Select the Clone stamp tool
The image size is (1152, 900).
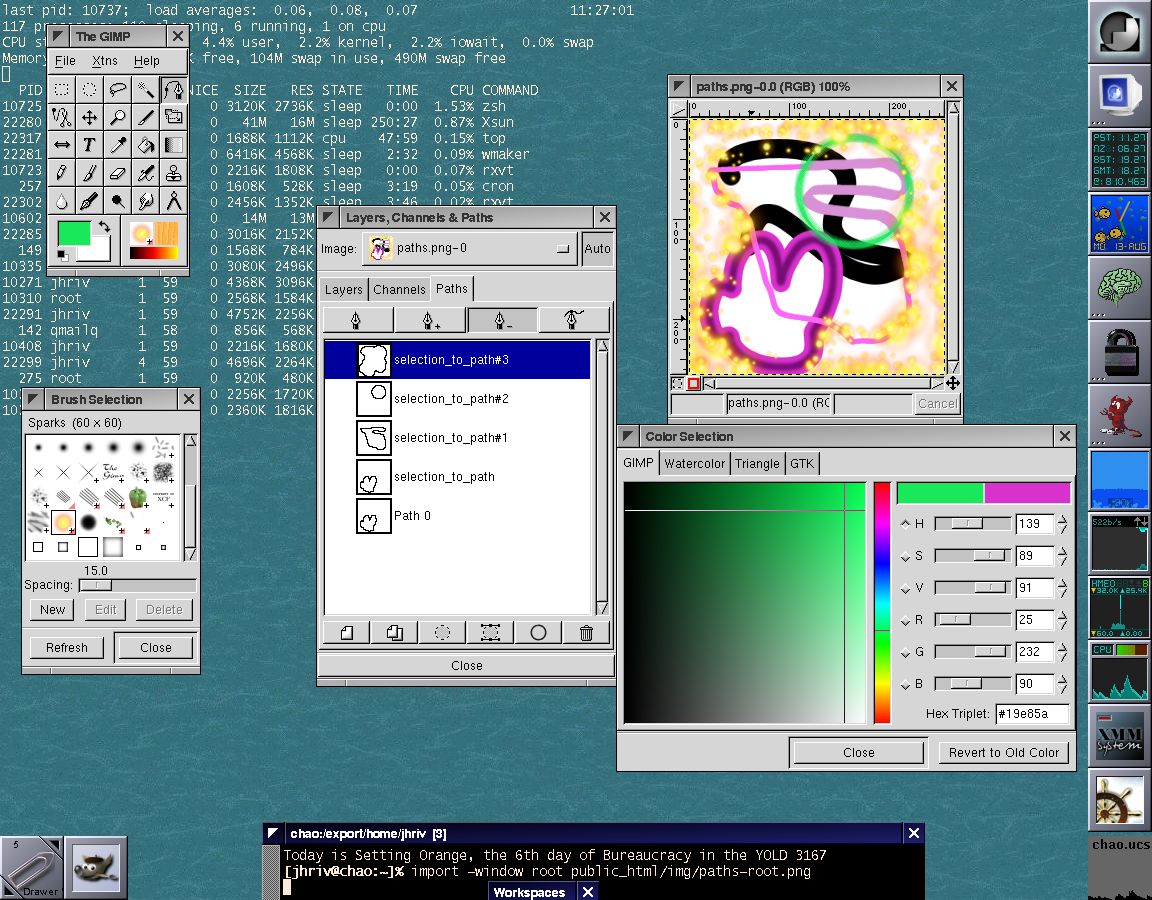click(x=173, y=173)
